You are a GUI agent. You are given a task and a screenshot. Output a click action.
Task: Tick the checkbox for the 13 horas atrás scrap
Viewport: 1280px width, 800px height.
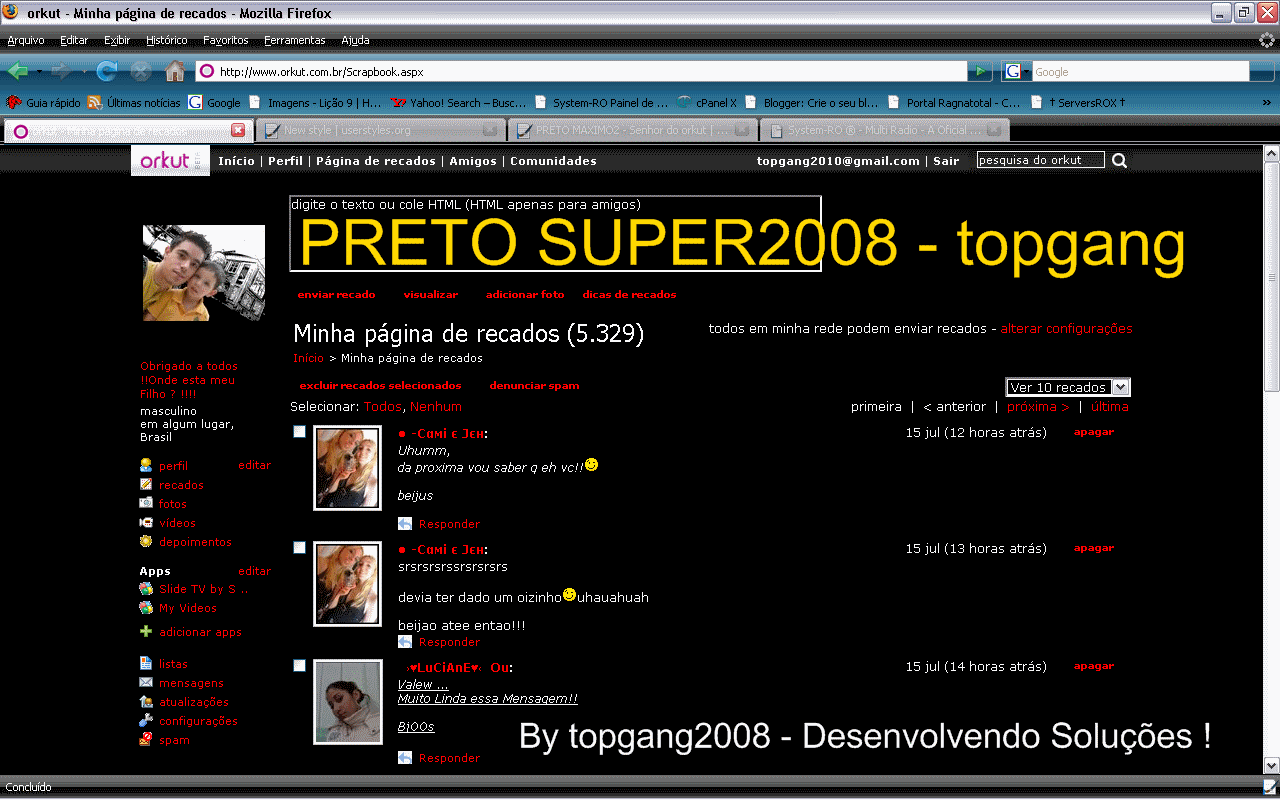coord(299,548)
